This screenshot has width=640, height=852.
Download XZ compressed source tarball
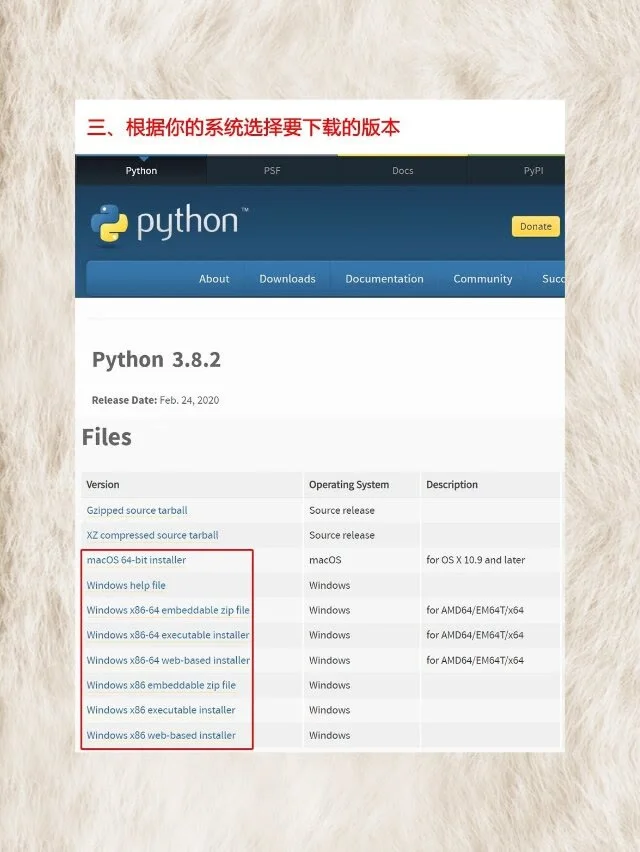coord(153,535)
